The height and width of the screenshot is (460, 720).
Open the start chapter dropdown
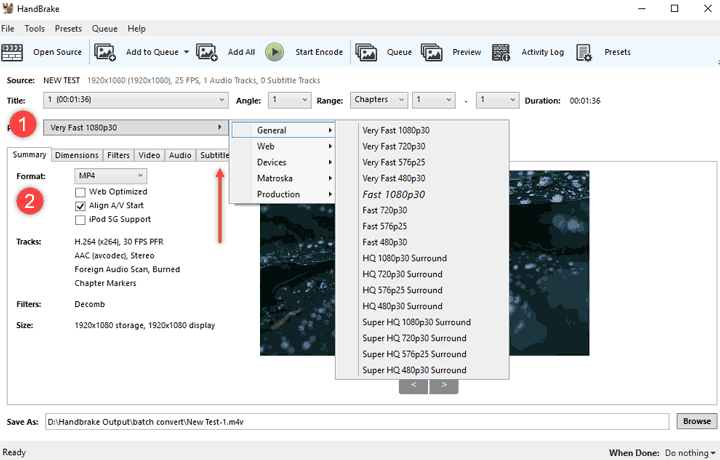(434, 100)
